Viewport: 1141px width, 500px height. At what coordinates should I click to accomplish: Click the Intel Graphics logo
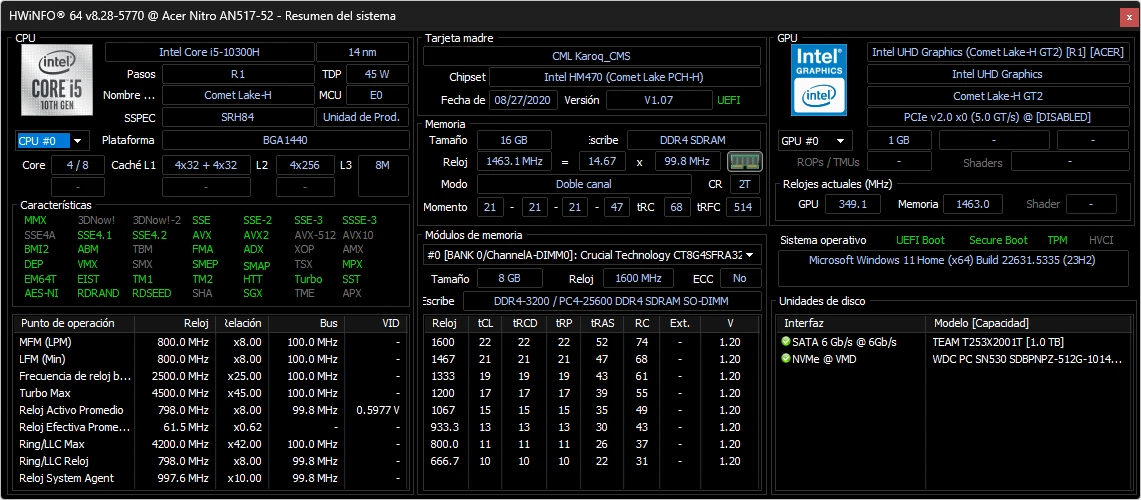coord(820,79)
